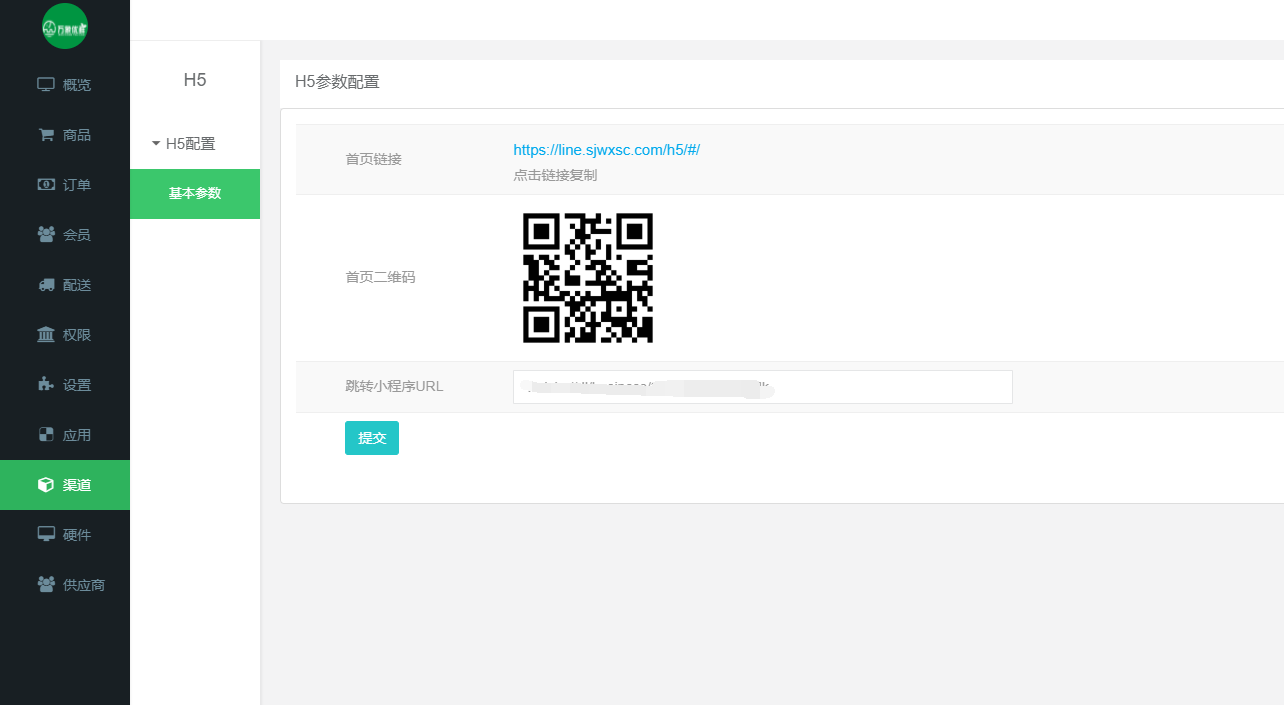Image resolution: width=1284 pixels, height=705 pixels.
Task: Open the 设置 settings section
Action: [x=65, y=385]
